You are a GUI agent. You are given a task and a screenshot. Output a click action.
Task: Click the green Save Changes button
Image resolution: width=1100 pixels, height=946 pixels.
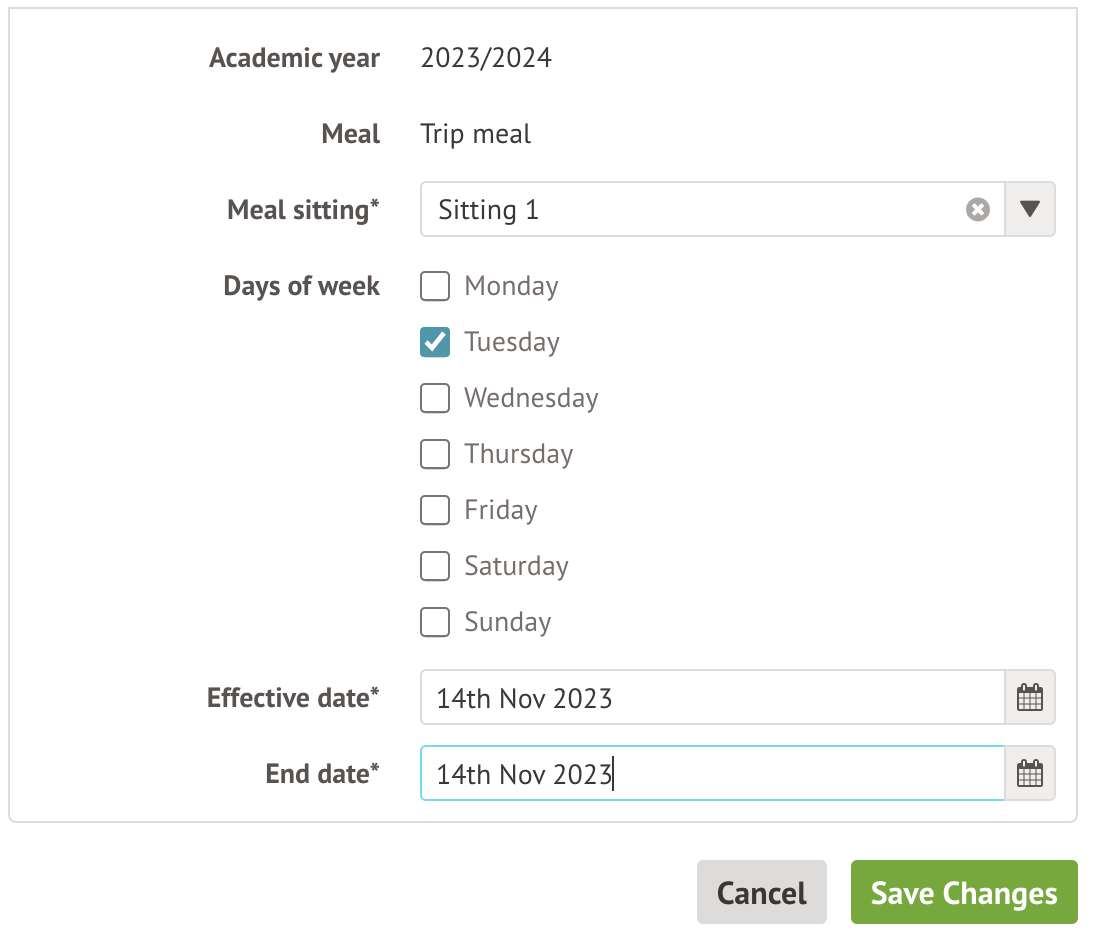[963, 893]
